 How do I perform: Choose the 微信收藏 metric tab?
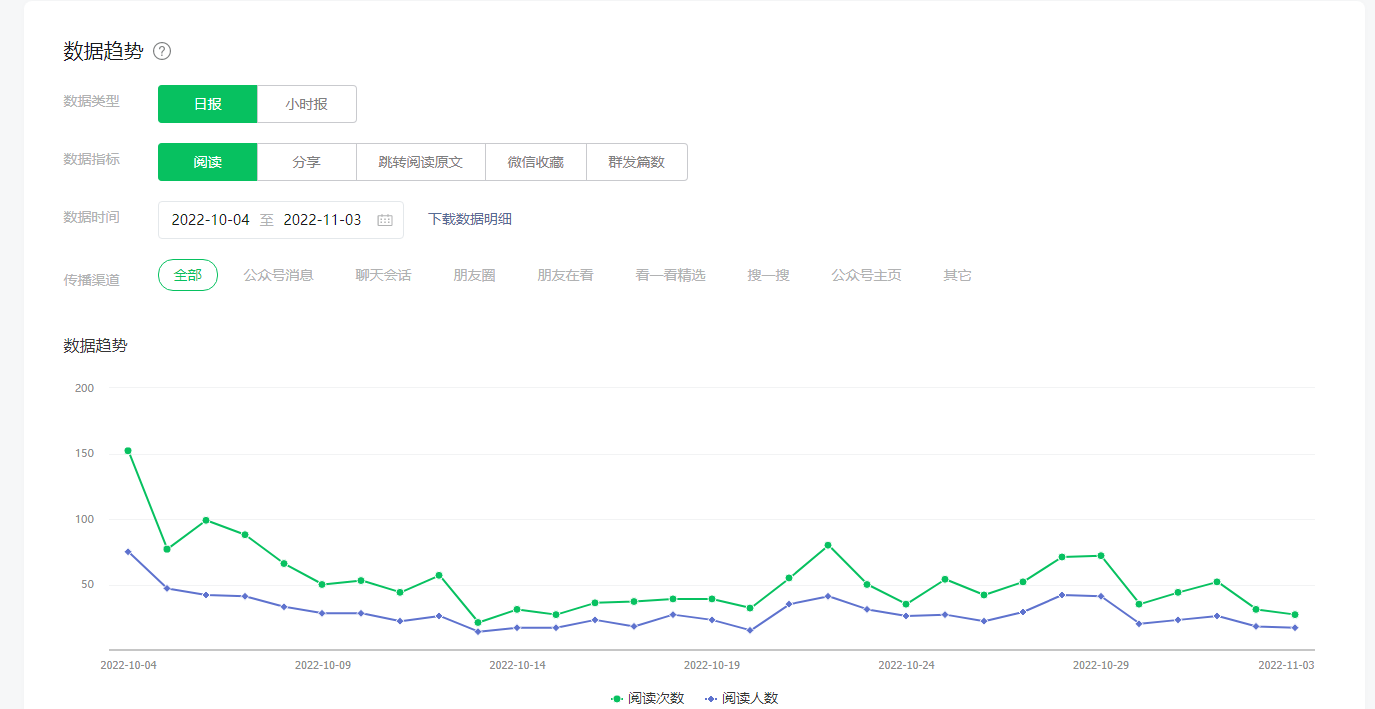[x=536, y=162]
